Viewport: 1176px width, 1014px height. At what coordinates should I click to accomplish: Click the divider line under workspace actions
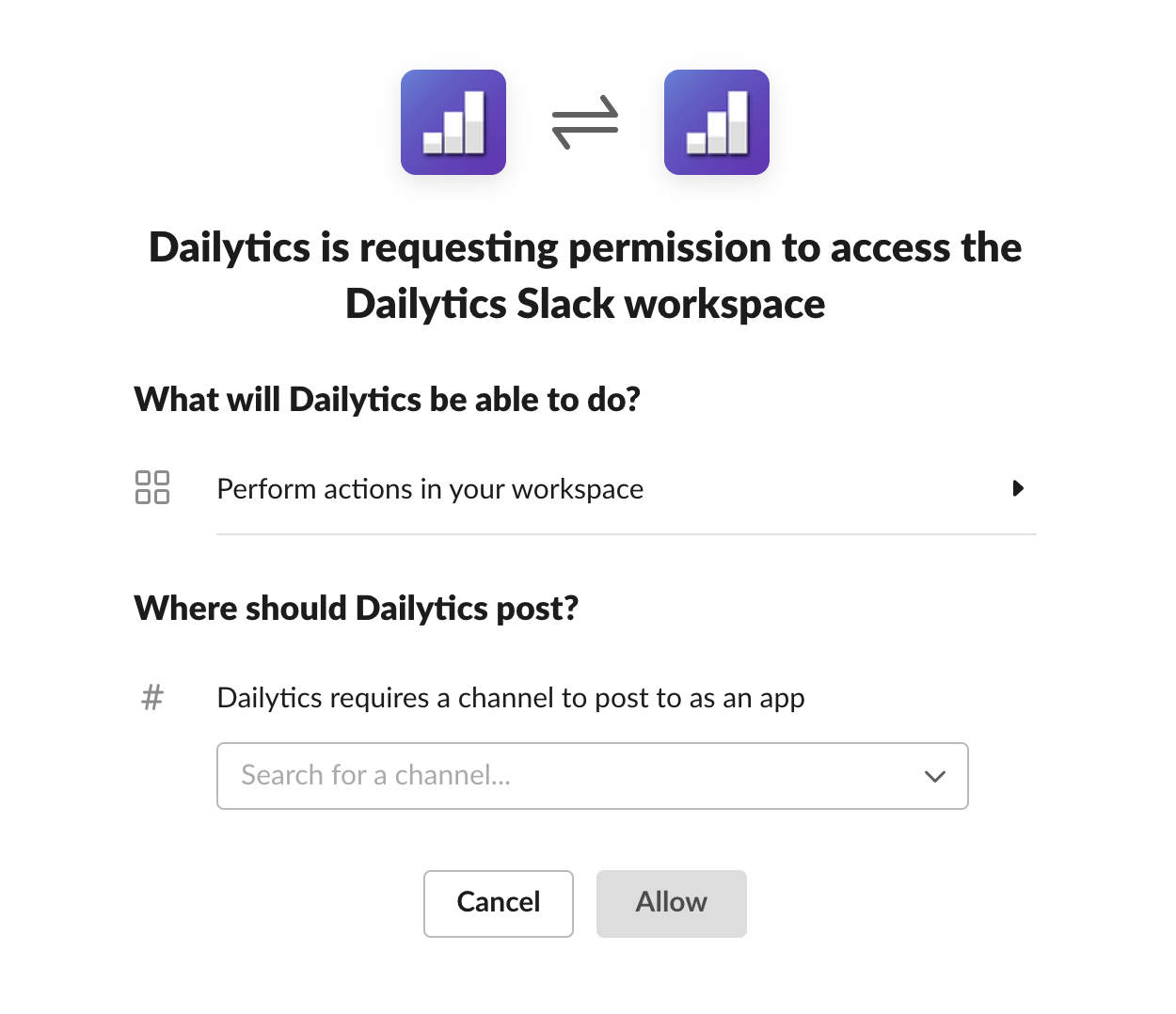(x=626, y=534)
